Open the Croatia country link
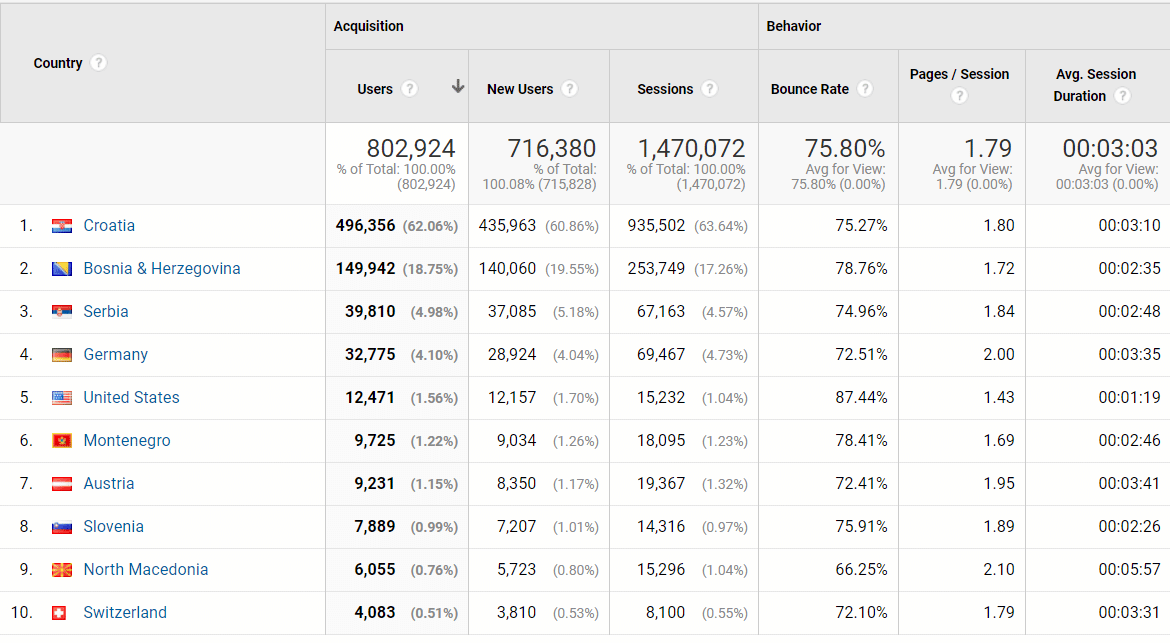 coord(109,226)
